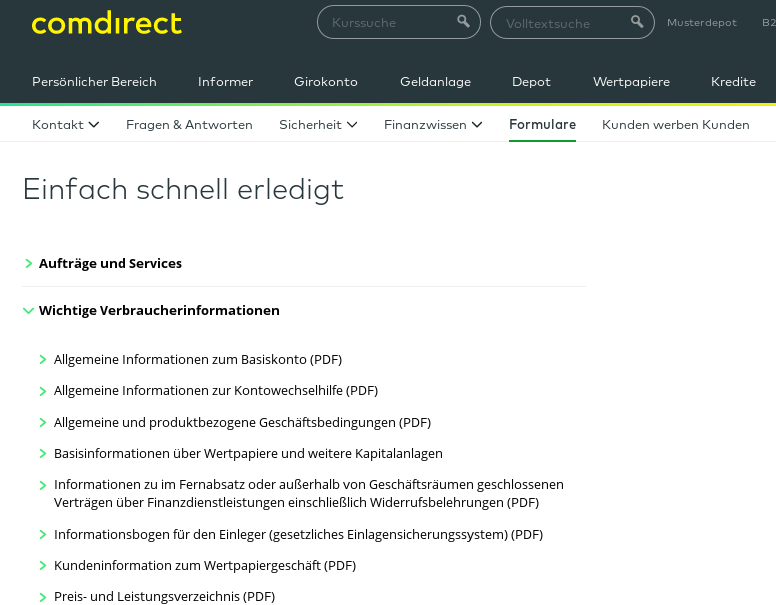Image resolution: width=776 pixels, height=605 pixels.
Task: Open Kunden werben Kunden page
Action: point(675,125)
